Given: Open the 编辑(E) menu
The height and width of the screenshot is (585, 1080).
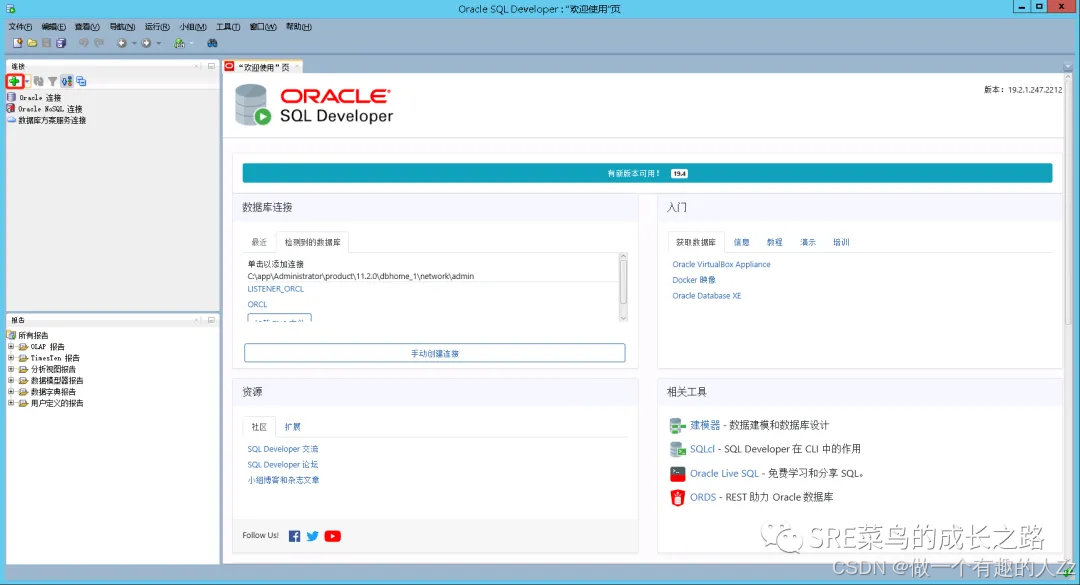Looking at the screenshot, I should pos(53,27).
